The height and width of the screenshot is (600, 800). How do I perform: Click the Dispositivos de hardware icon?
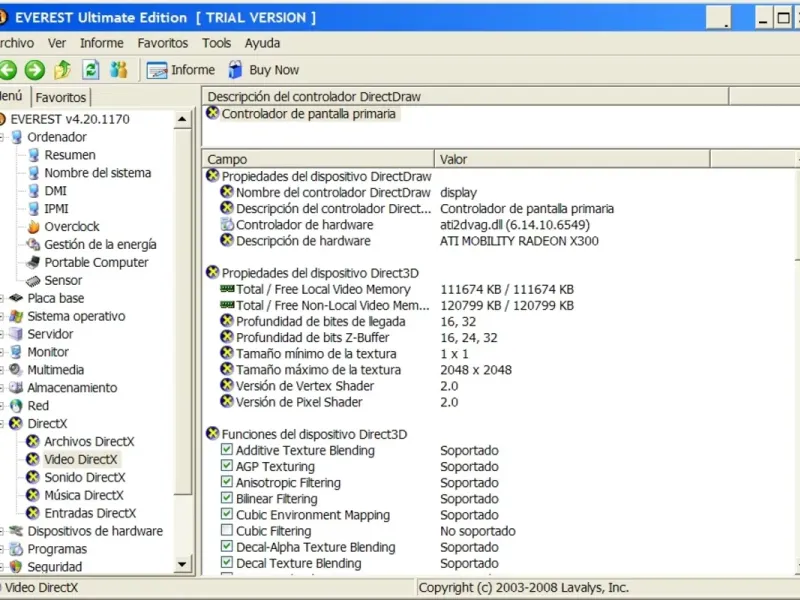click(x=16, y=531)
